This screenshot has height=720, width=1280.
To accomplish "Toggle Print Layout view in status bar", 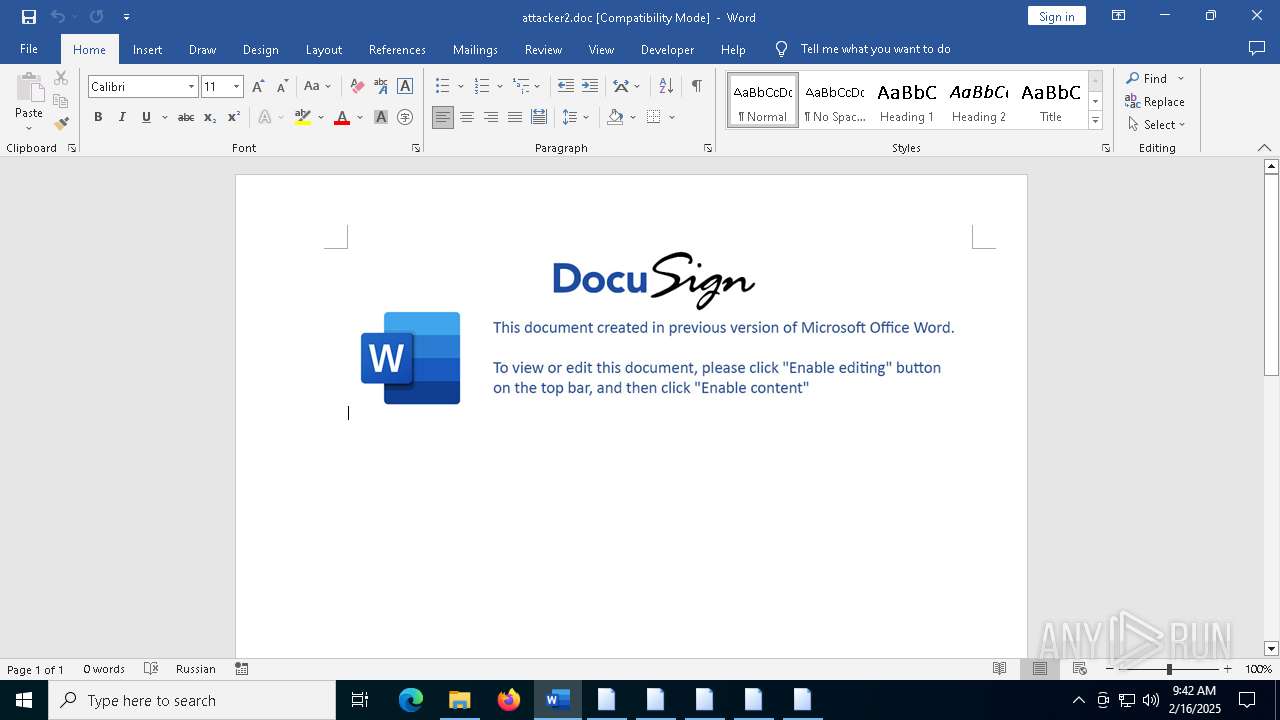I will pos(1040,669).
